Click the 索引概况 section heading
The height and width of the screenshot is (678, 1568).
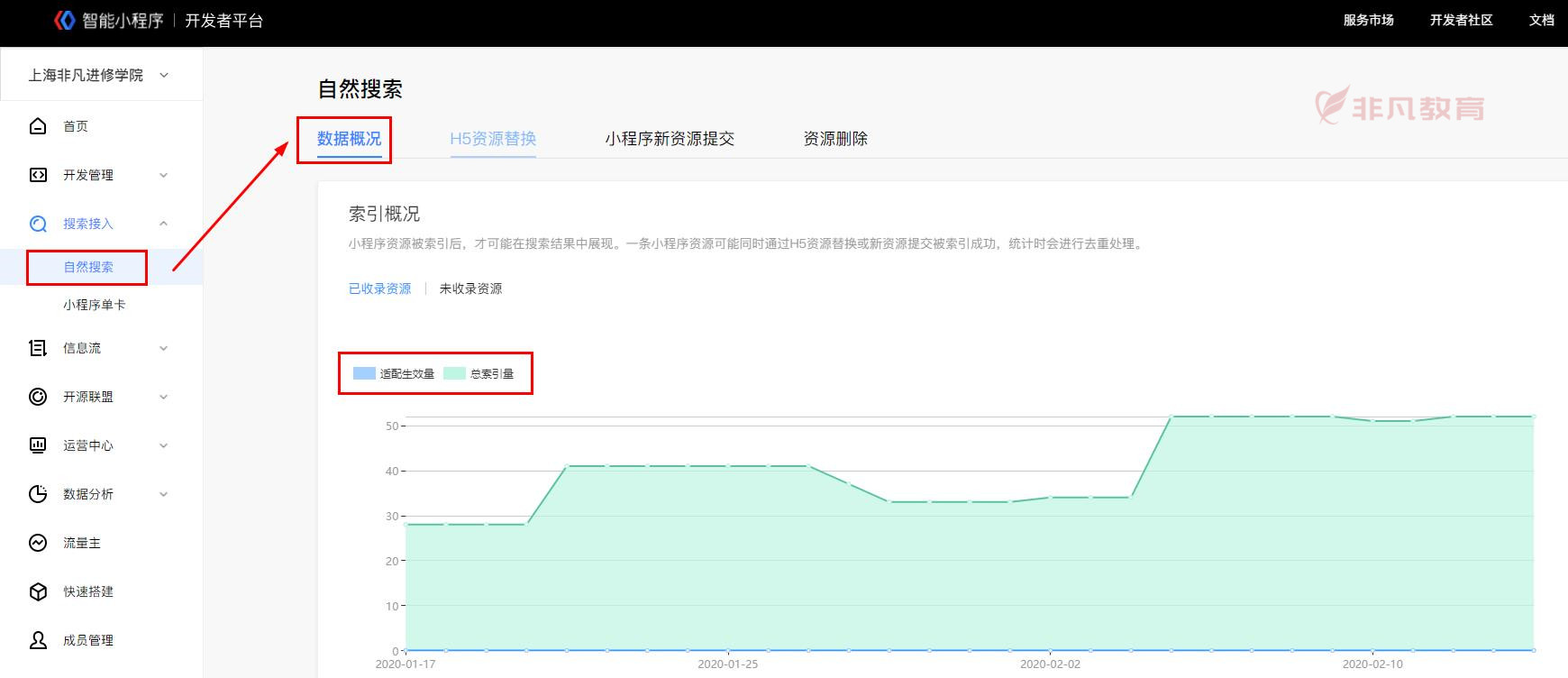point(384,214)
